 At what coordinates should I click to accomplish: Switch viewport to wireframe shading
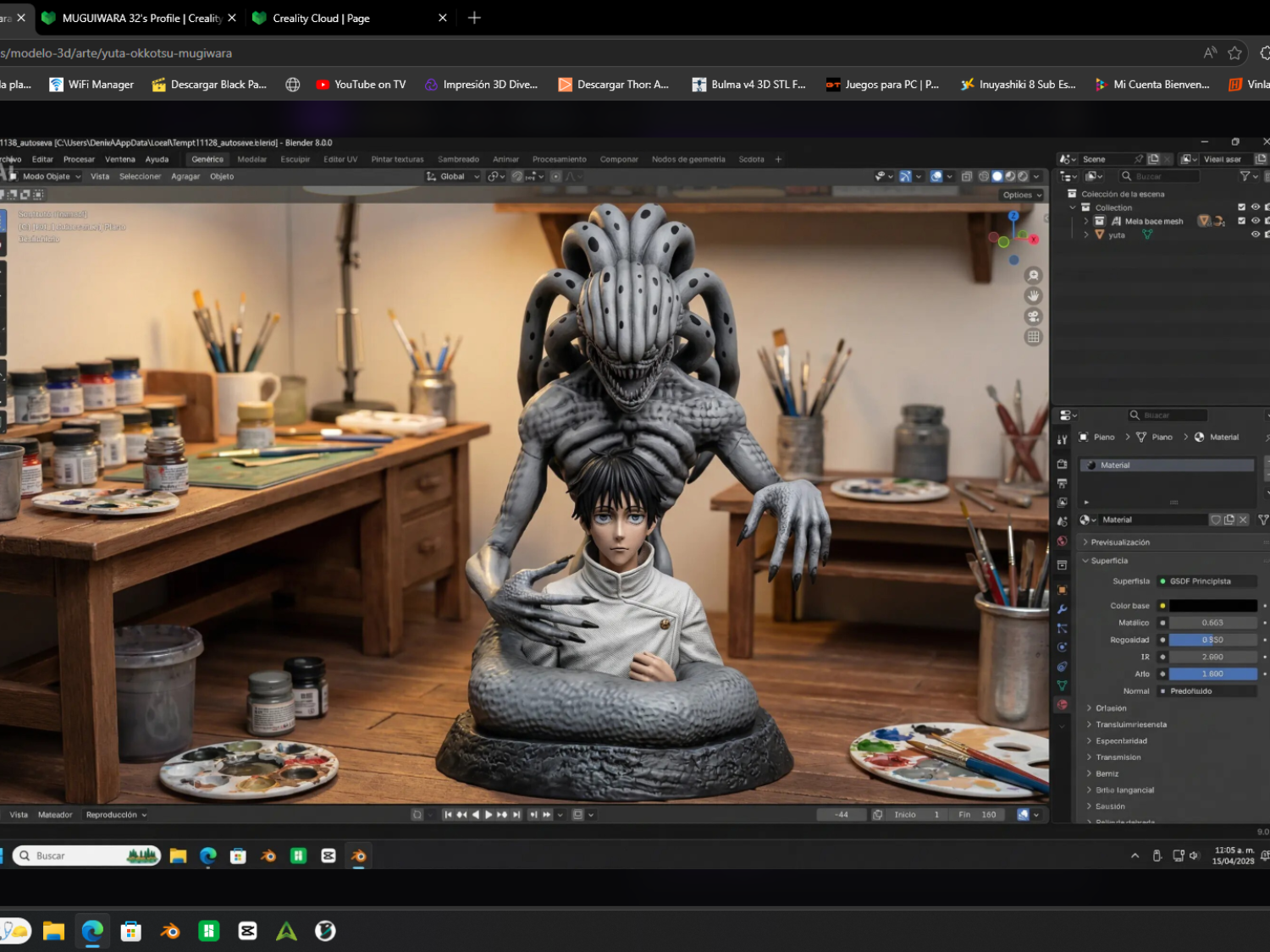[x=984, y=177]
